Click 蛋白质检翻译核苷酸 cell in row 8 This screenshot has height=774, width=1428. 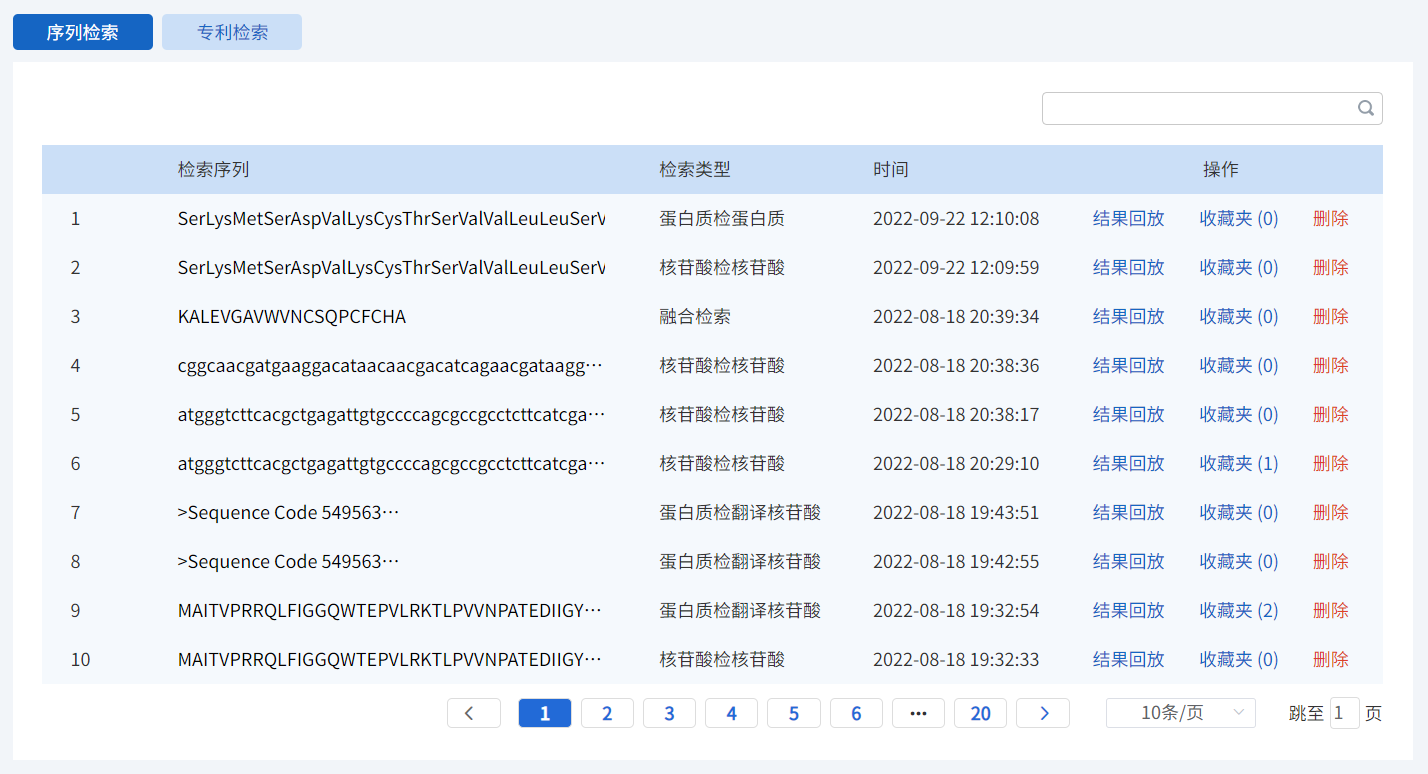740,561
